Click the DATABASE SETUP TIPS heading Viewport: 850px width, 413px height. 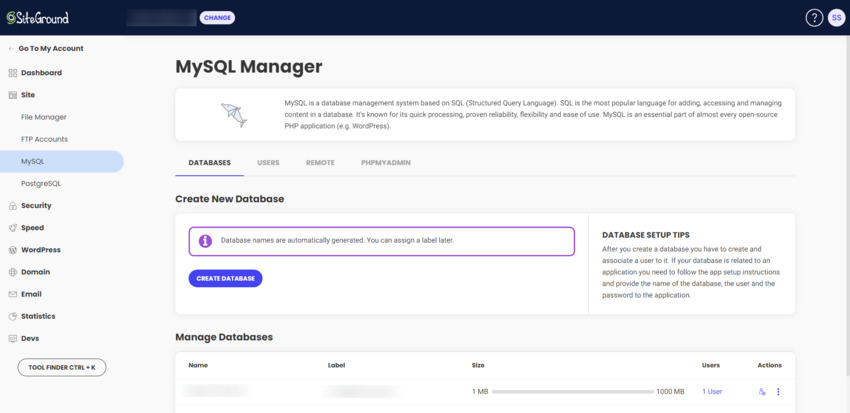pyautogui.click(x=646, y=235)
